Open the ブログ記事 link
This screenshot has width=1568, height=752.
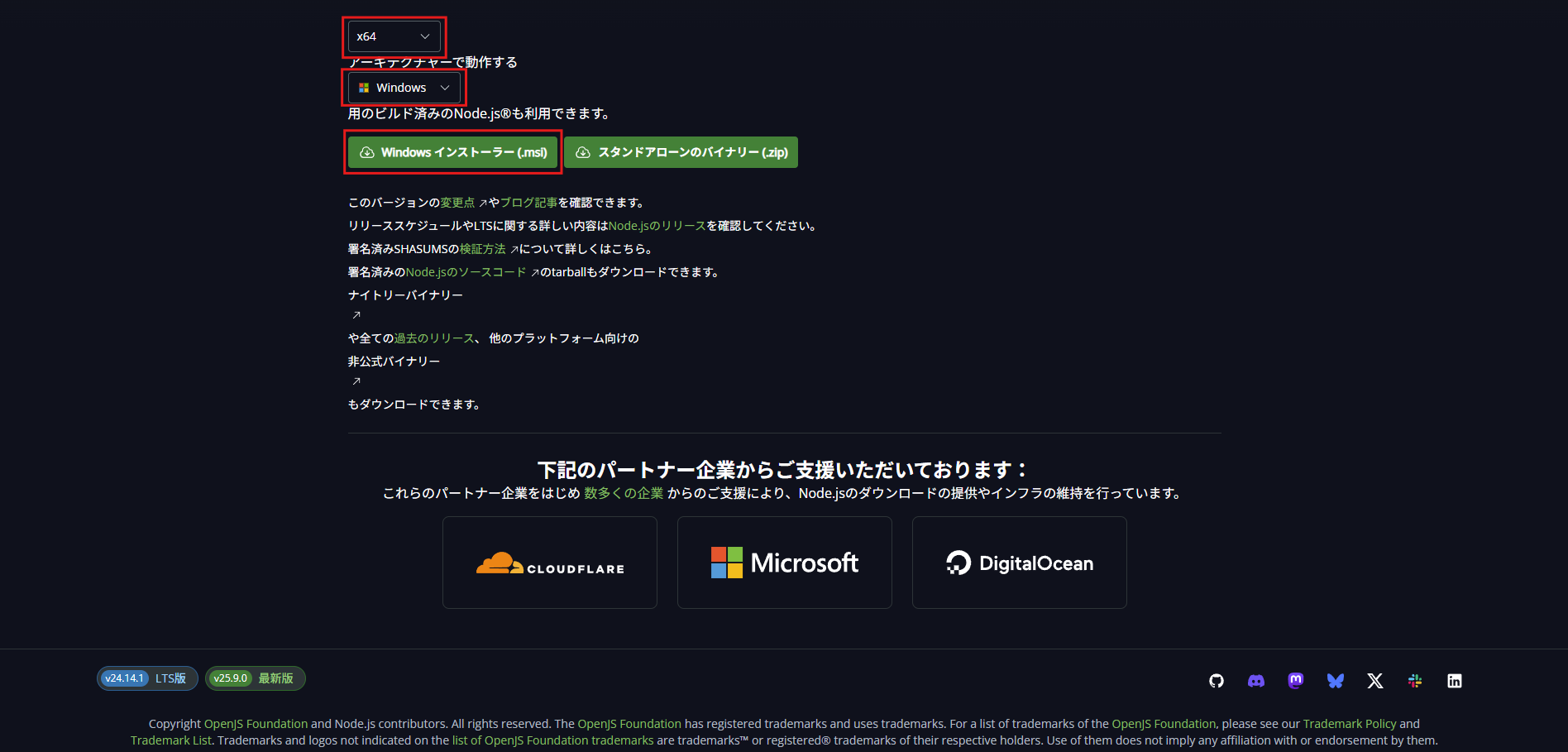coord(528,203)
